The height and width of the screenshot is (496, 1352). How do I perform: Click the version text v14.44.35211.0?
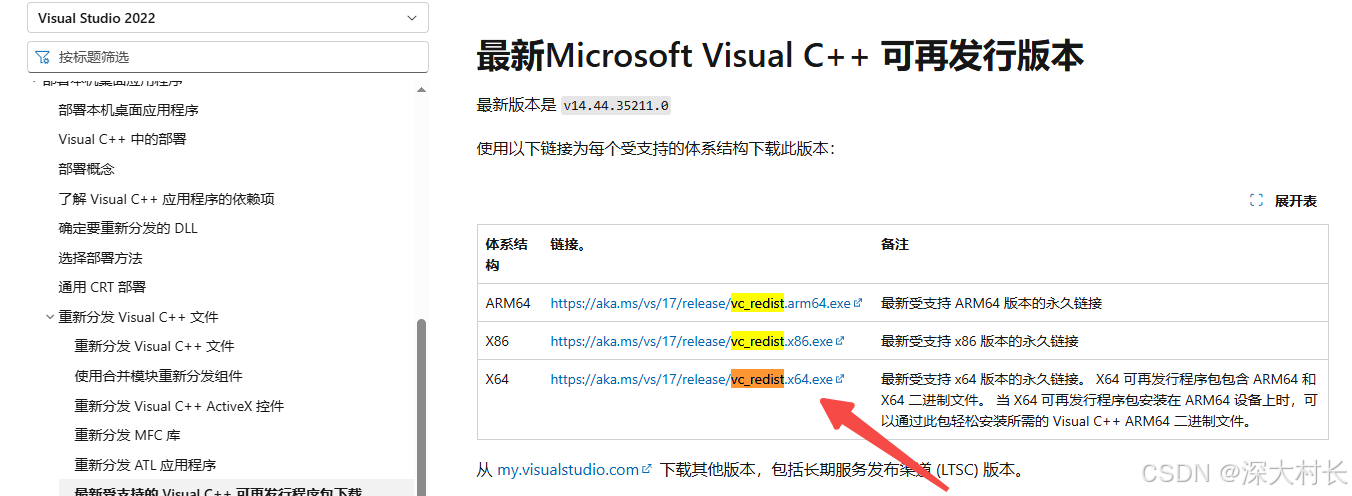click(x=615, y=105)
